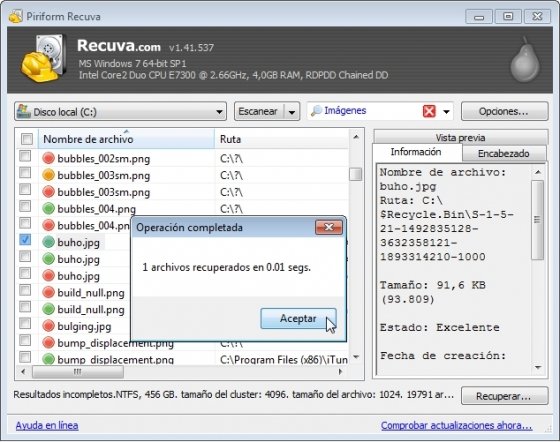Screen dimensions: 560x442
Task: Click the Escanear button
Action: [x=259, y=111]
